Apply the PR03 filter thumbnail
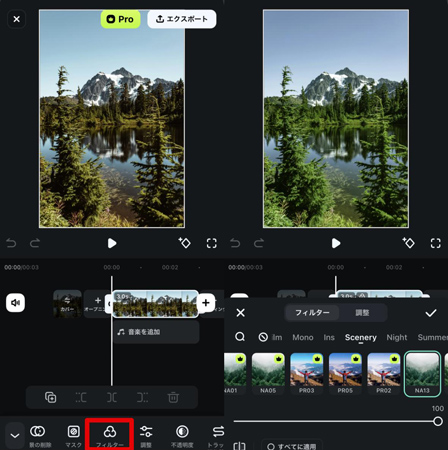The height and width of the screenshot is (450, 448). (307, 373)
